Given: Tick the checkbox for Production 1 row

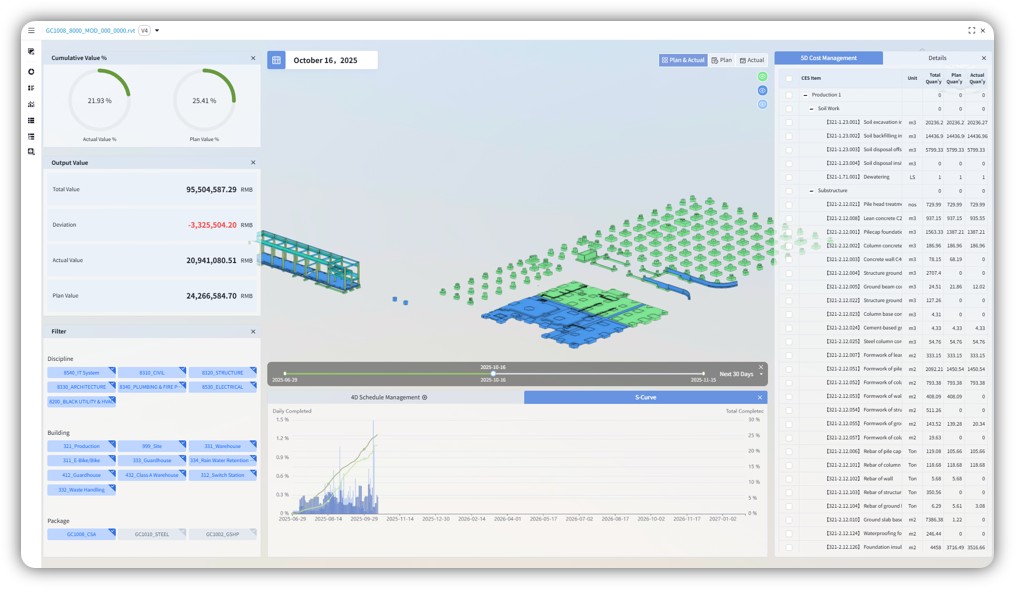Looking at the screenshot, I should (789, 95).
